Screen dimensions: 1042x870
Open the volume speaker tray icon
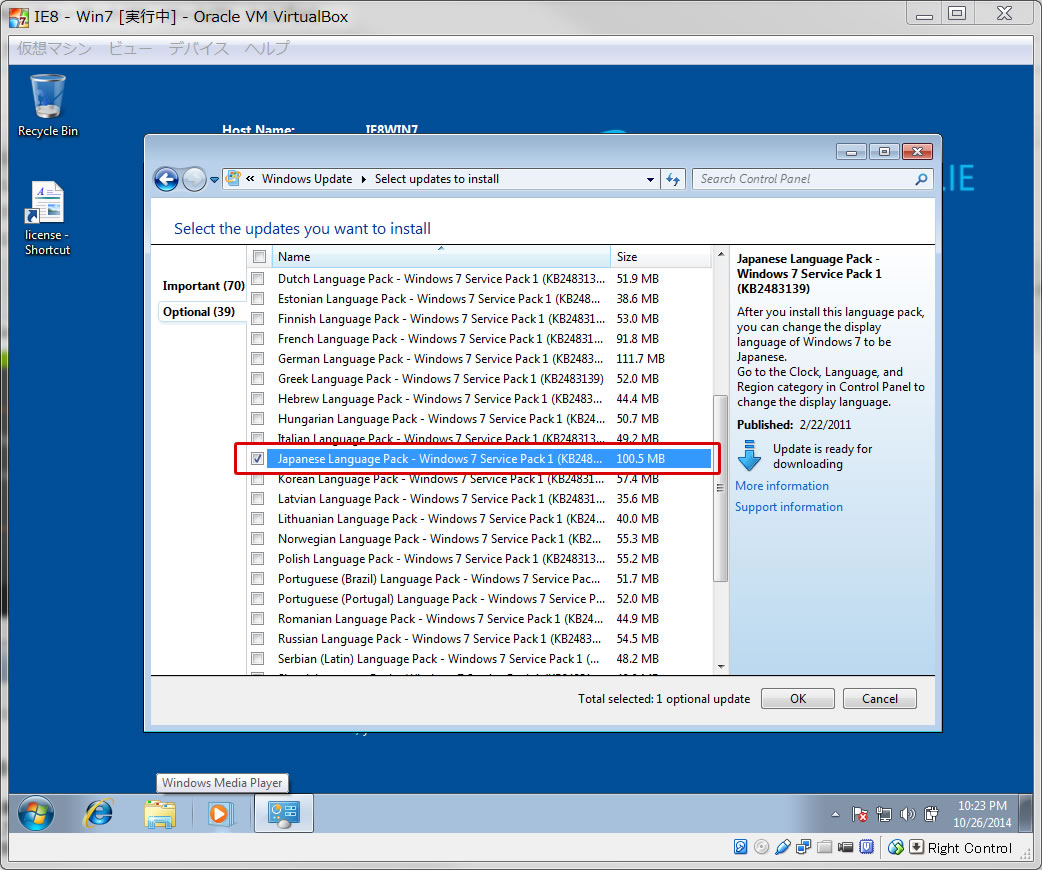907,814
